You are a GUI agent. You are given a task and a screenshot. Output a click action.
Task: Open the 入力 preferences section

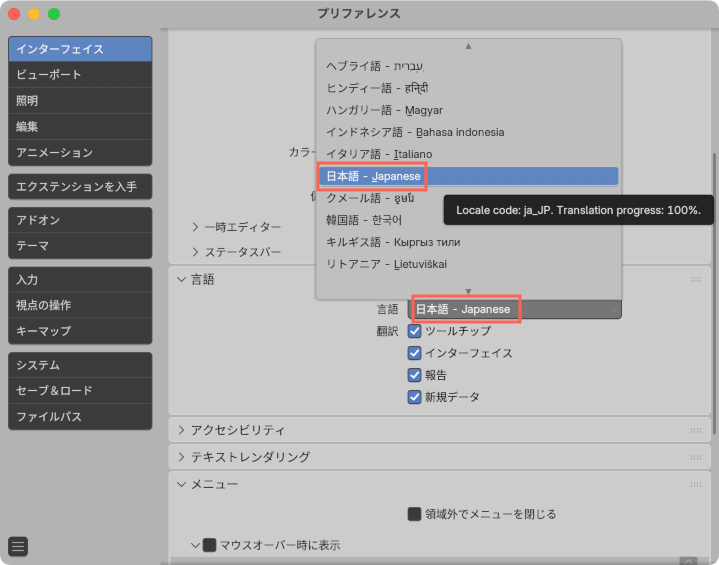coord(80,280)
